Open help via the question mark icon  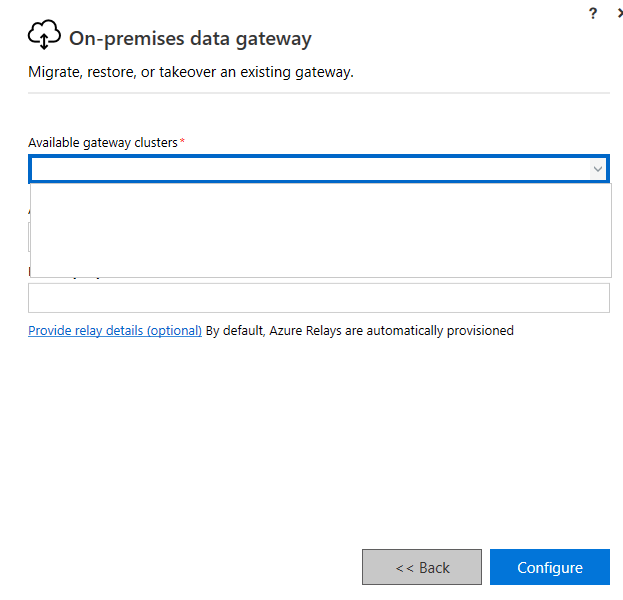[592, 14]
